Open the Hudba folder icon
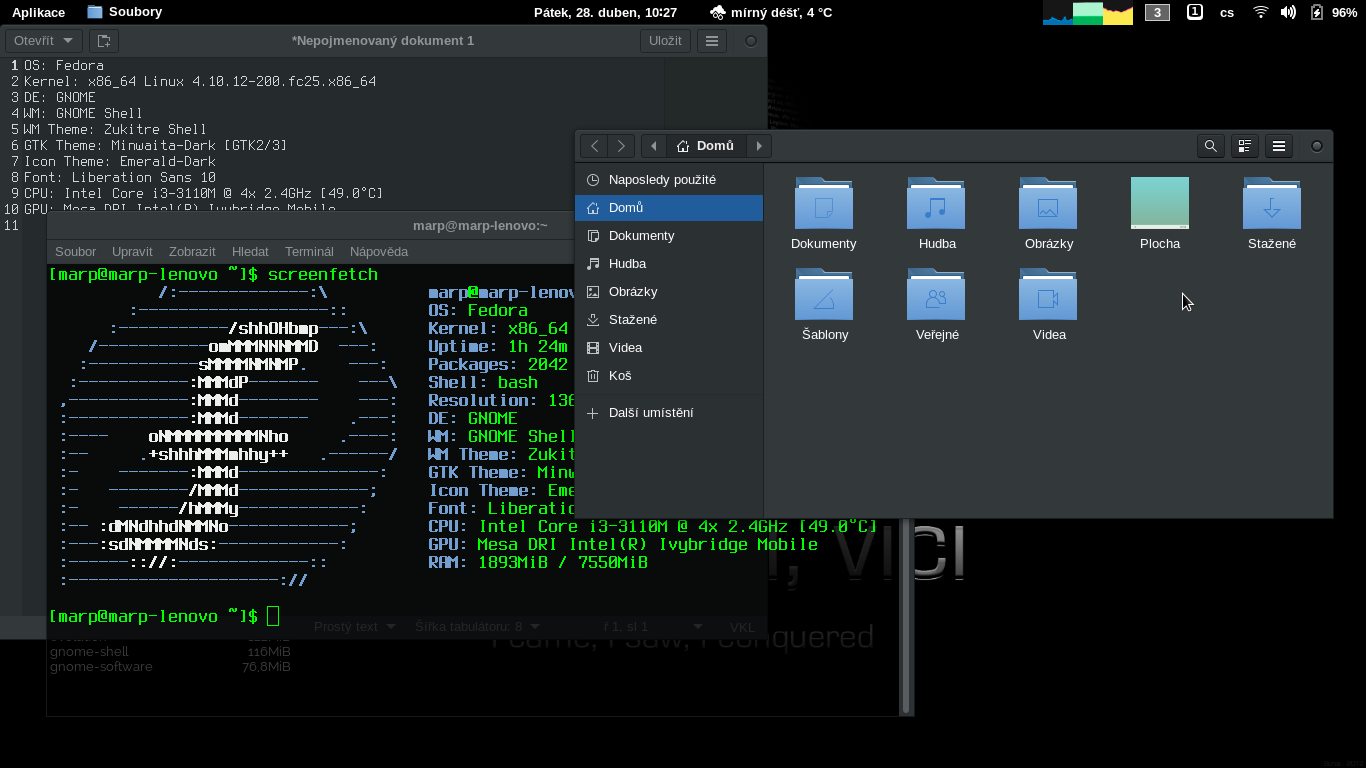1366x768 pixels. (x=936, y=203)
